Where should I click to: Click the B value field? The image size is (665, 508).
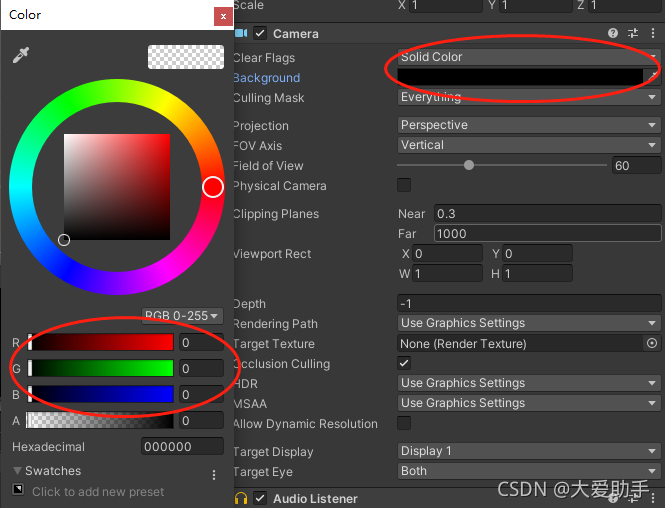[201, 394]
